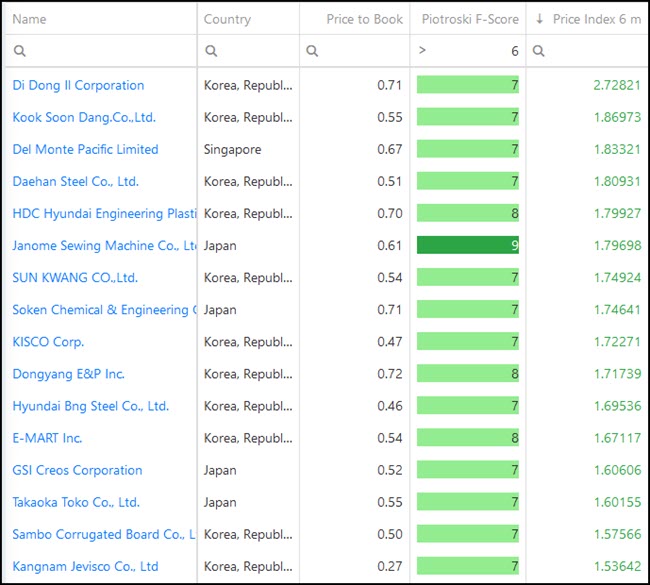Image resolution: width=650 pixels, height=585 pixels.
Task: Select Price to Book value 0.46
Action: click(390, 406)
